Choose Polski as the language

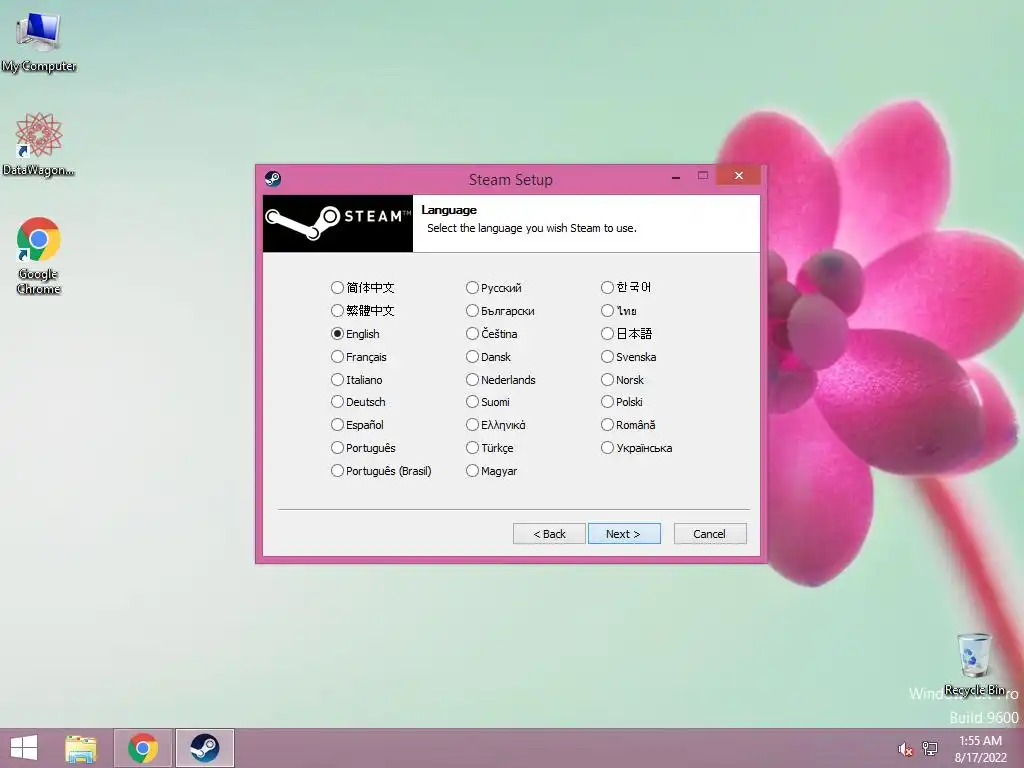pyautogui.click(x=622, y=402)
